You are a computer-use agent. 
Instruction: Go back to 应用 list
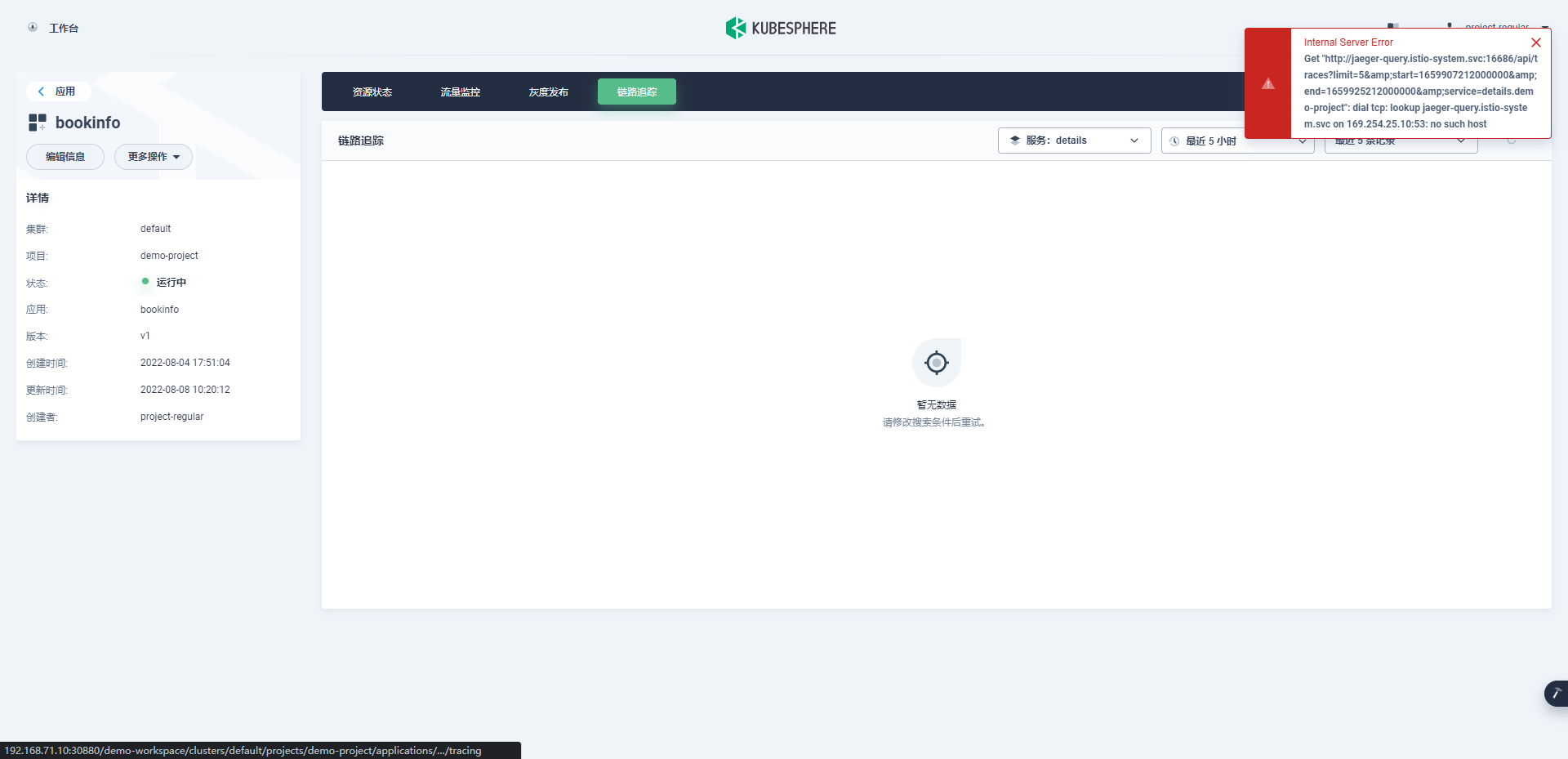(x=58, y=92)
